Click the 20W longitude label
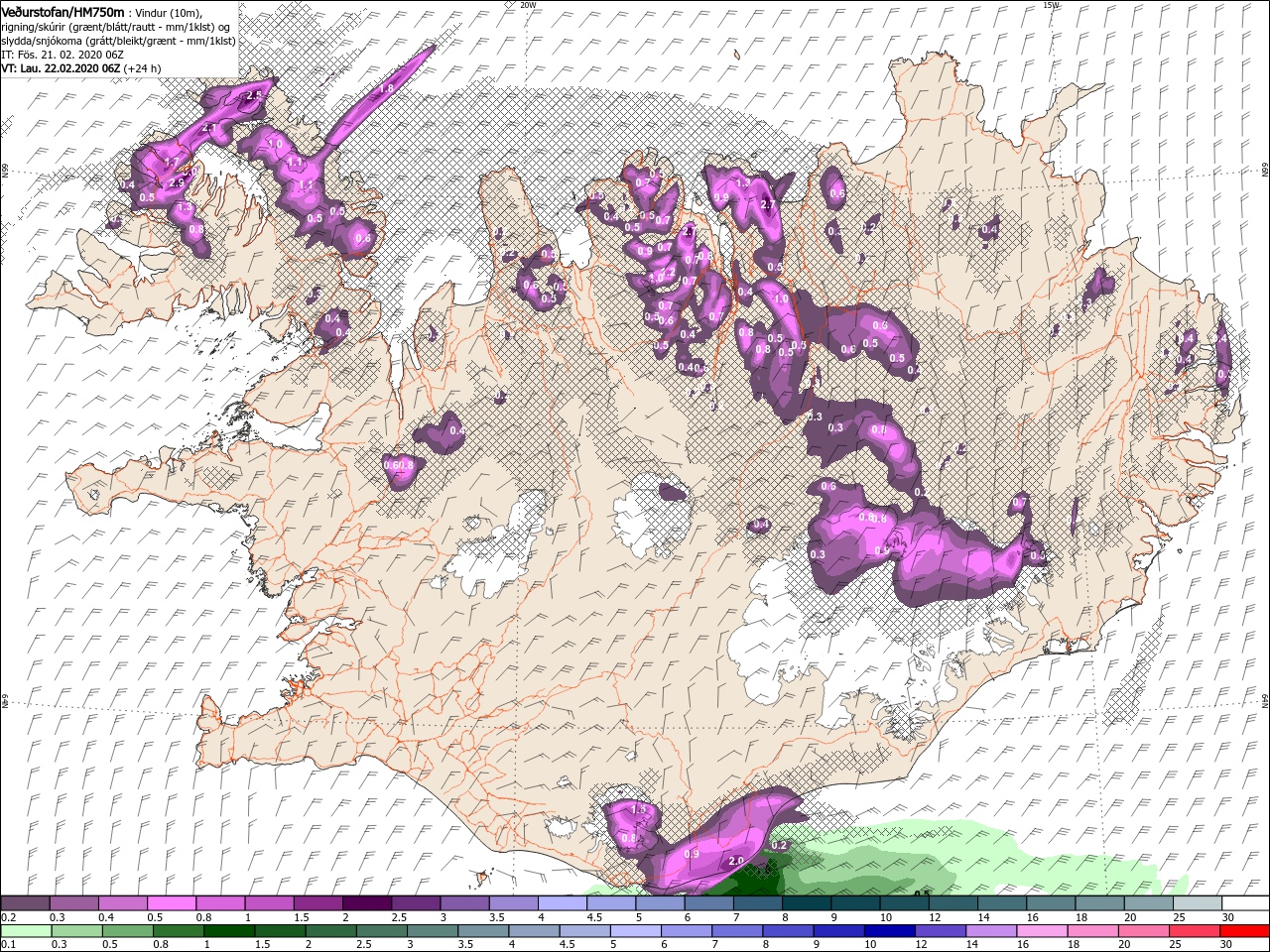 click(527, 4)
